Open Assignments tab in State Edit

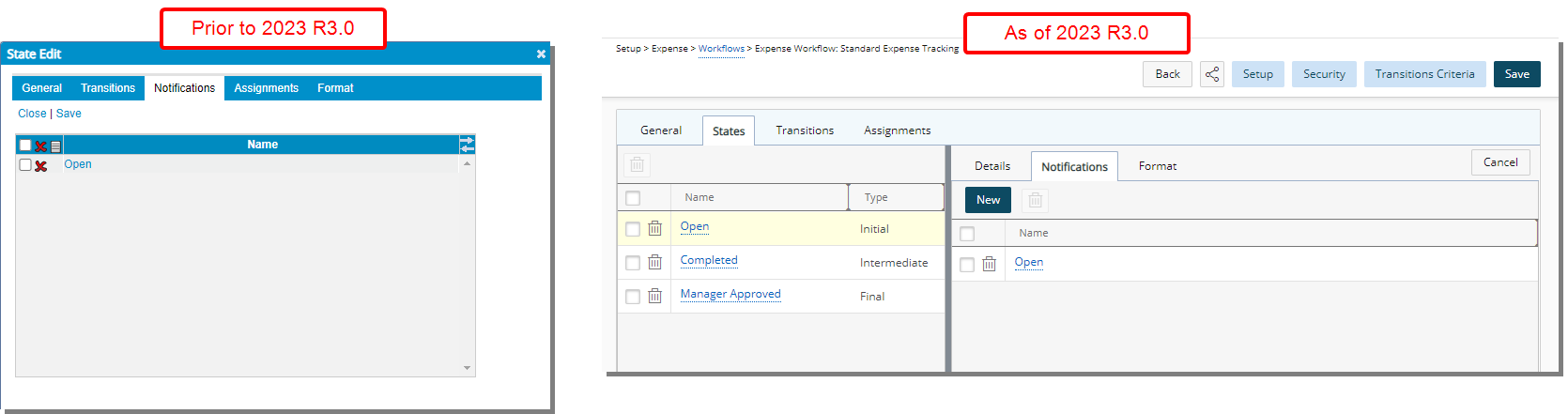tap(267, 88)
